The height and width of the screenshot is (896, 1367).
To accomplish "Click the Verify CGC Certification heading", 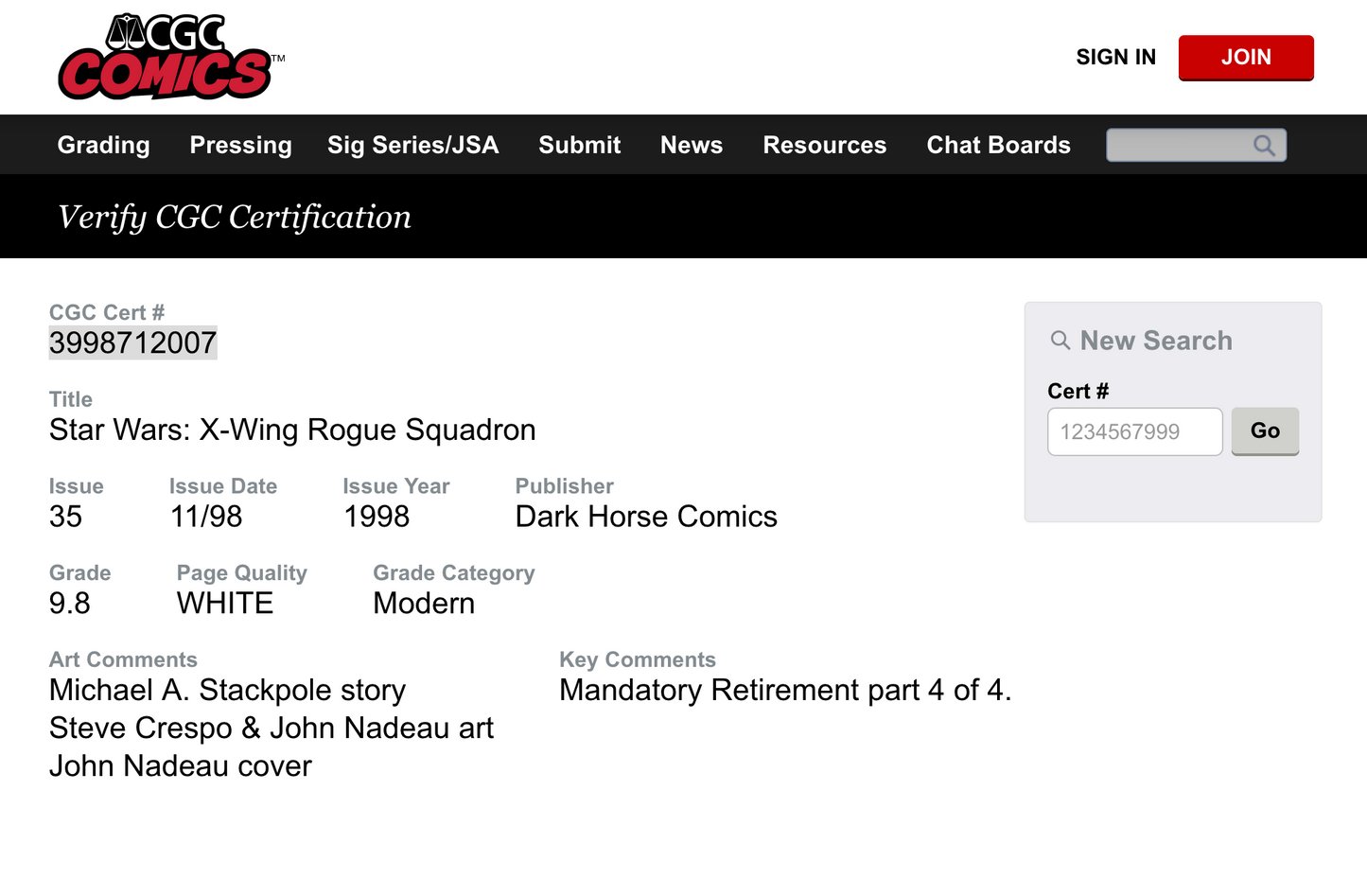I will 235,217.
